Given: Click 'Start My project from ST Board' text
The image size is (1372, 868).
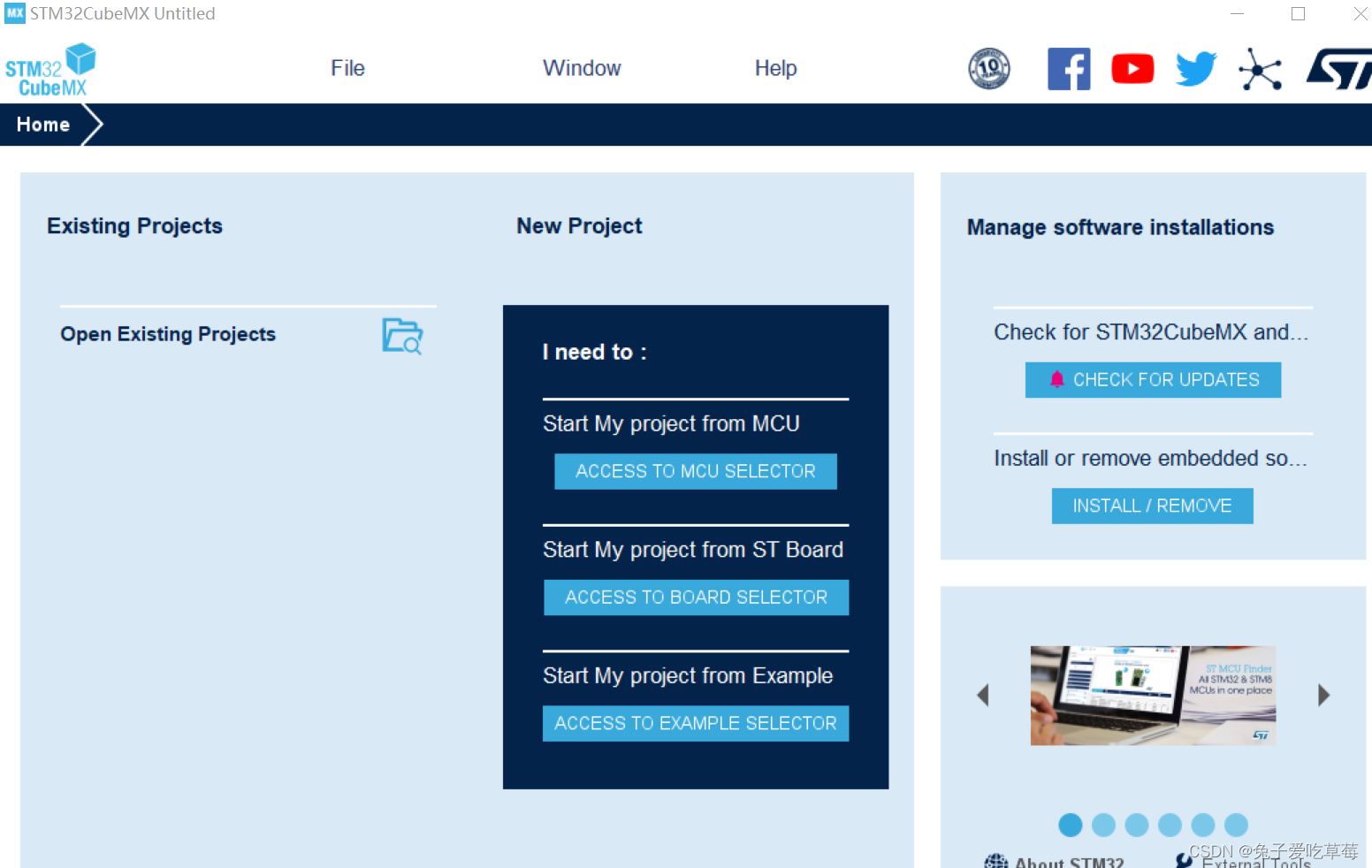Looking at the screenshot, I should pos(693,550).
